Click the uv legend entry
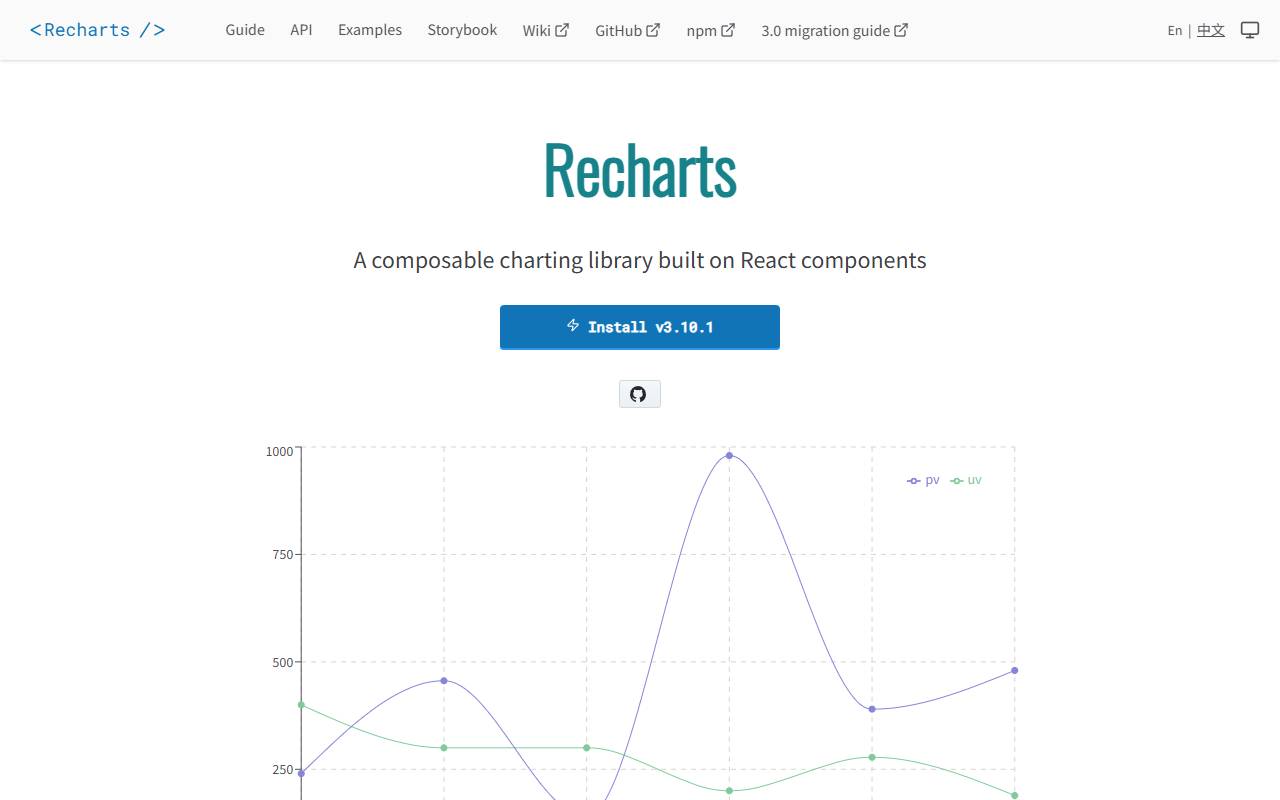Image resolution: width=1280 pixels, height=800 pixels. [x=966, y=480]
